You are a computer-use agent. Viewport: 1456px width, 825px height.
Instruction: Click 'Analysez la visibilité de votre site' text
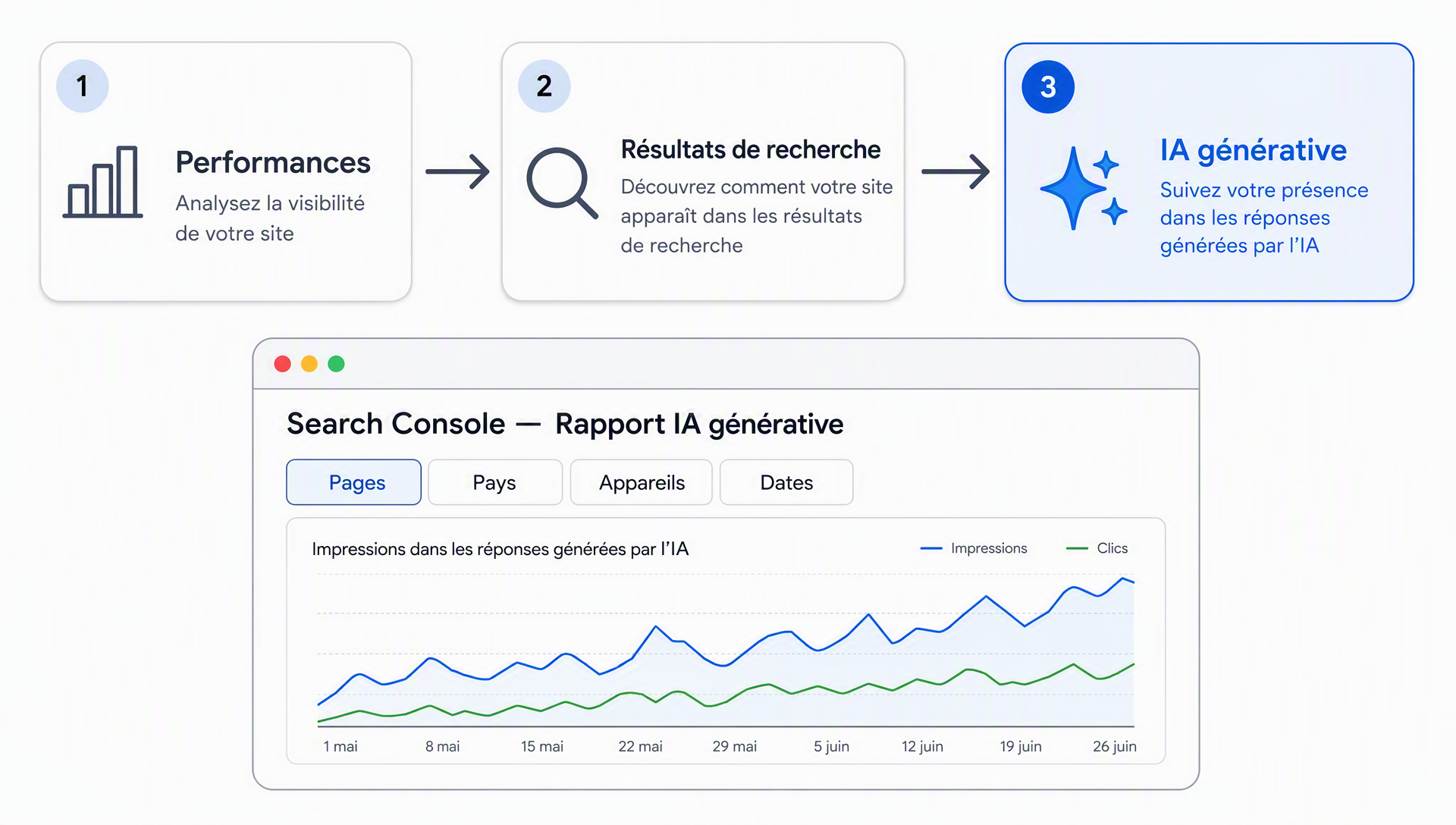tap(270, 218)
